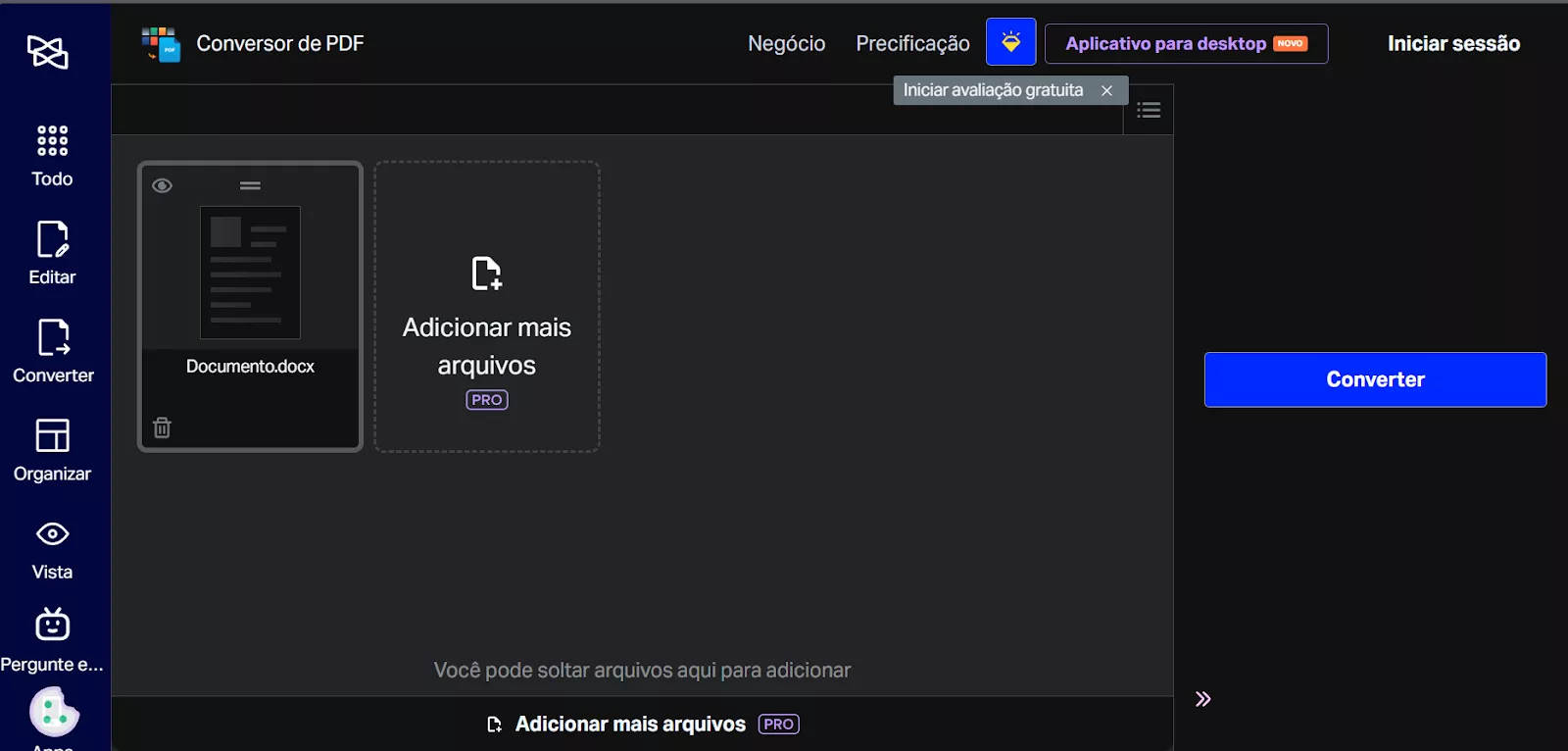The image size is (1568, 751).
Task: Click the blue Converter button
Action: coord(1376,379)
